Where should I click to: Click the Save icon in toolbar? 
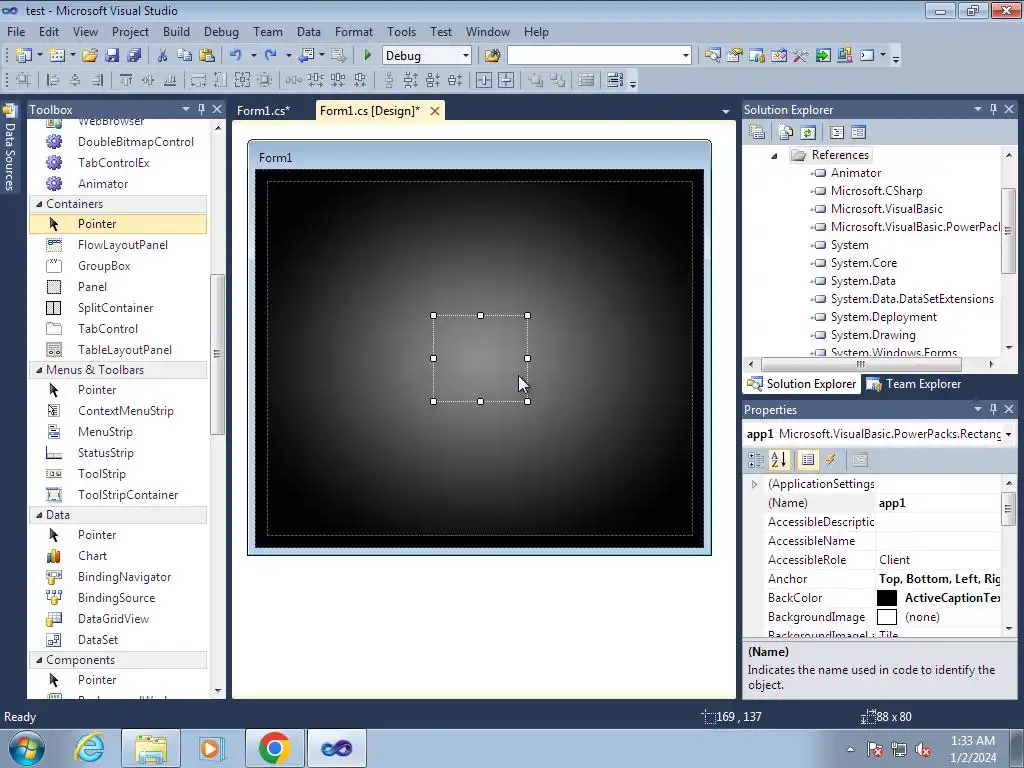point(112,56)
